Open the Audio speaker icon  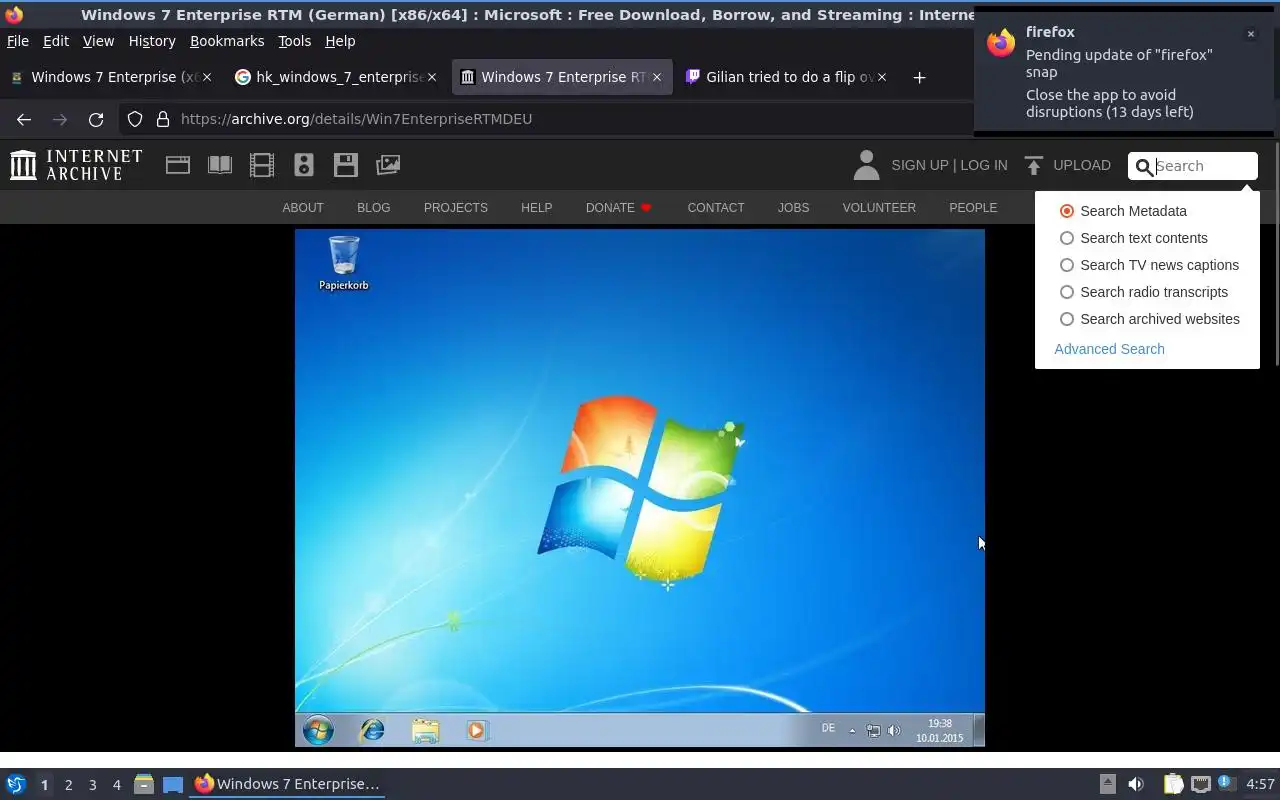[304, 165]
